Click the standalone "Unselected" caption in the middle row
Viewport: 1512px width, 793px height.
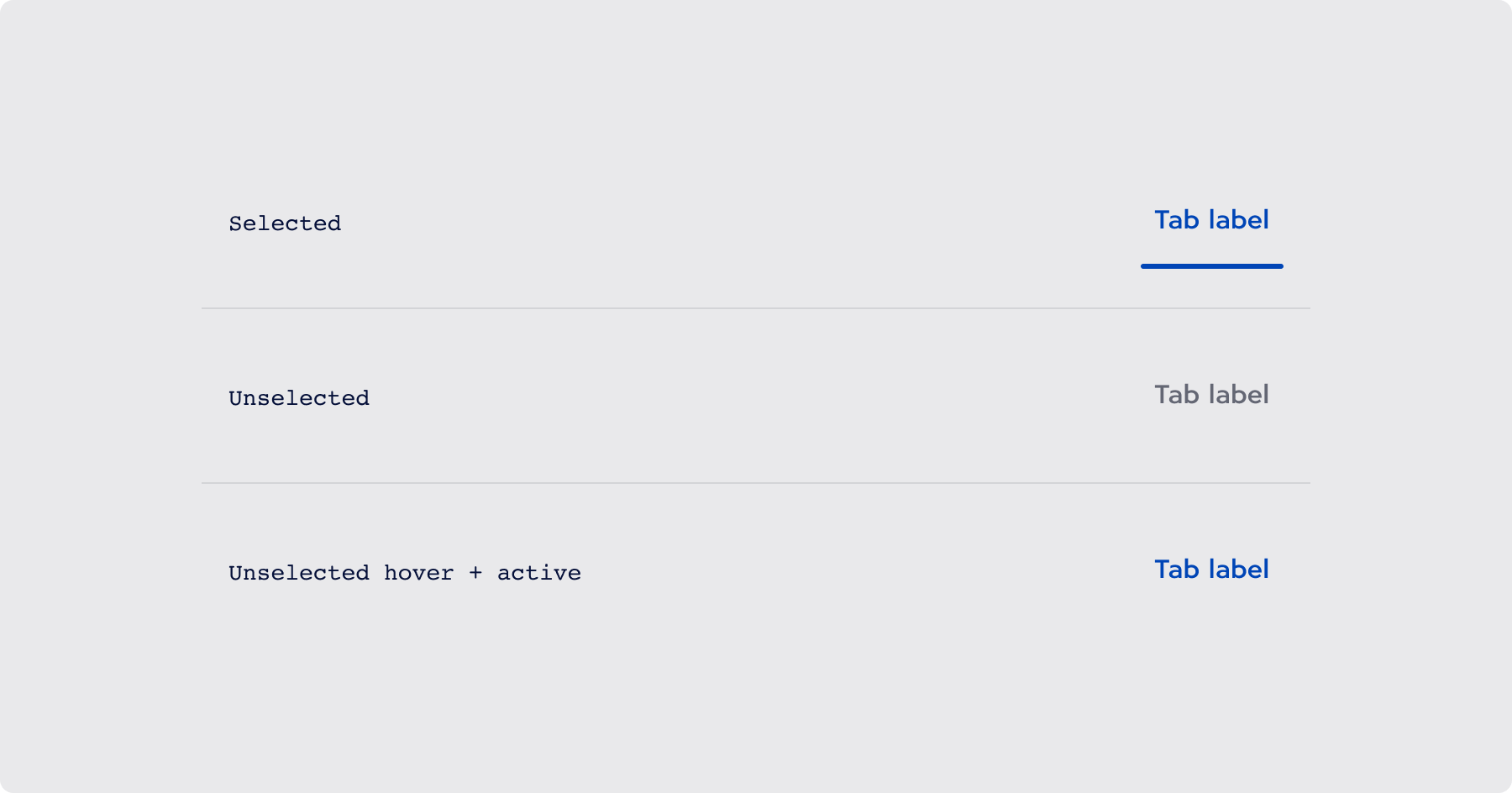coord(299,398)
